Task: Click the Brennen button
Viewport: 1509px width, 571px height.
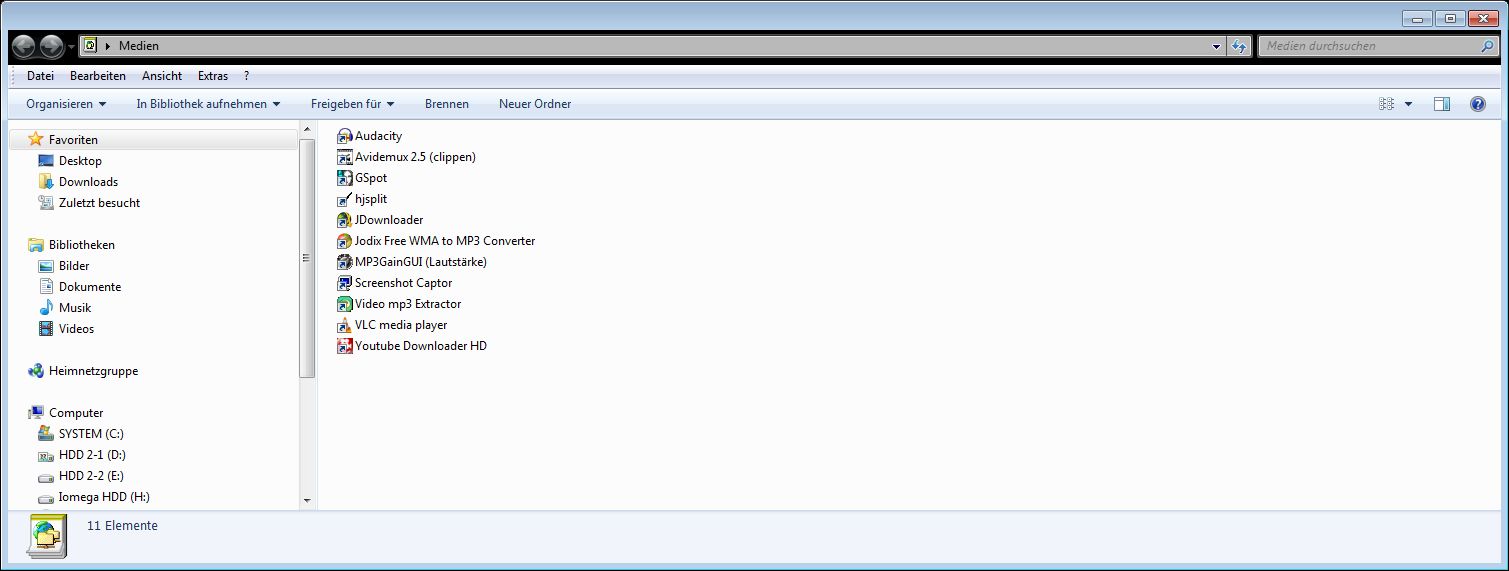Action: pyautogui.click(x=447, y=104)
